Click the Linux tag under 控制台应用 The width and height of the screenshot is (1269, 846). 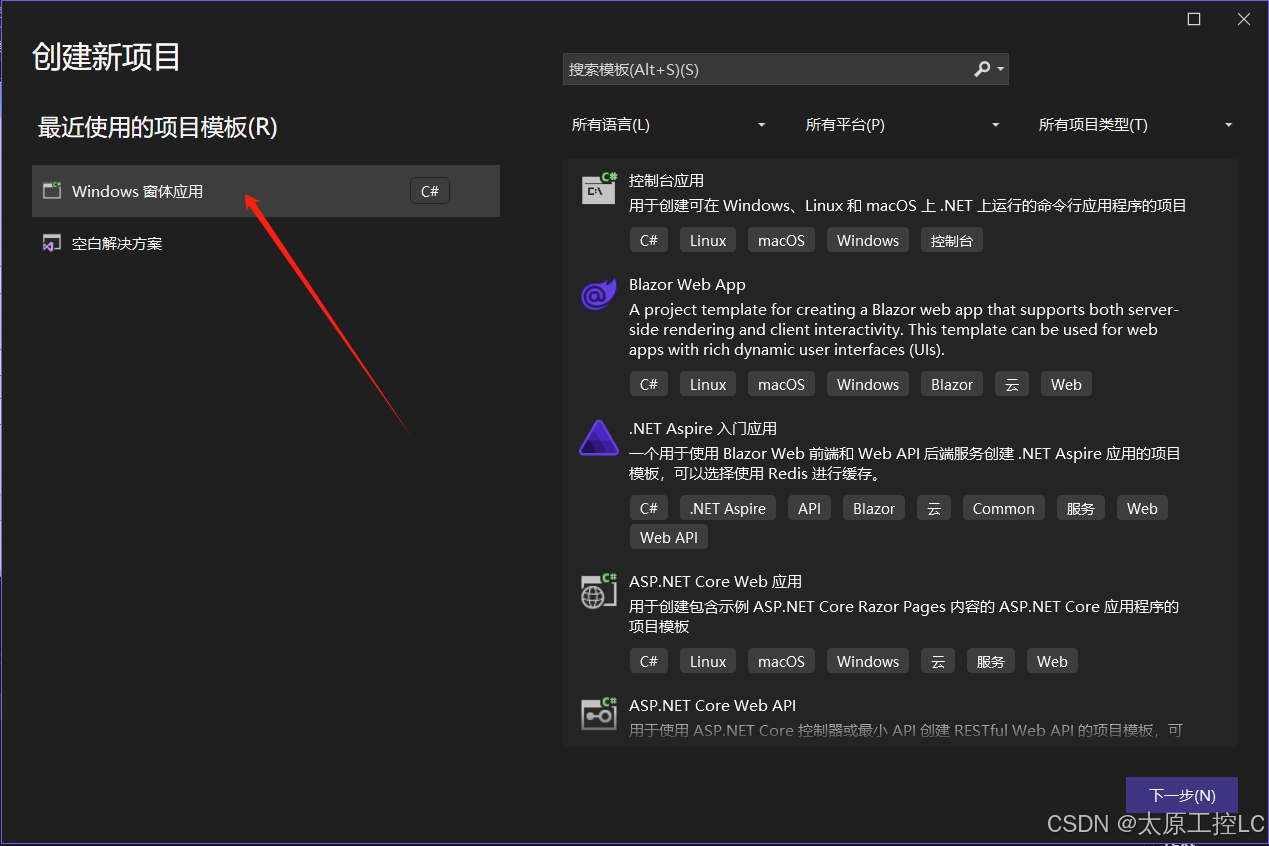[708, 240]
